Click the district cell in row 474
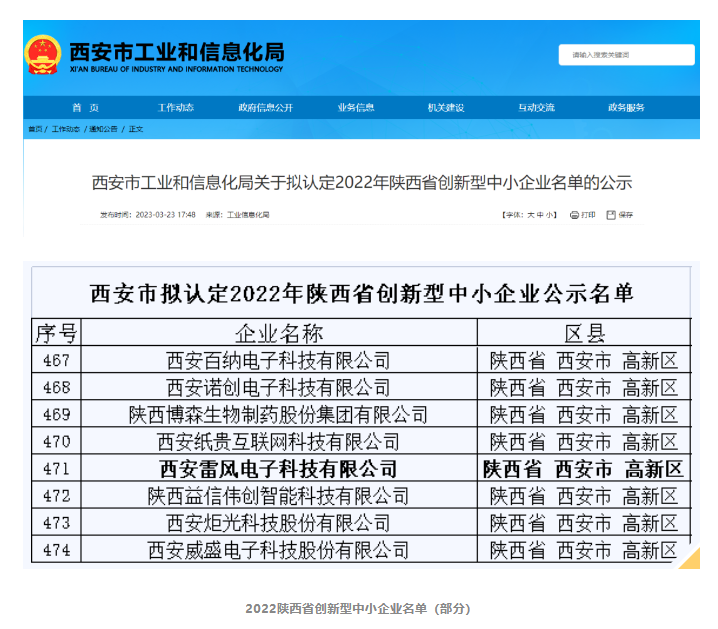This screenshot has height=629, width=718. tap(584, 549)
